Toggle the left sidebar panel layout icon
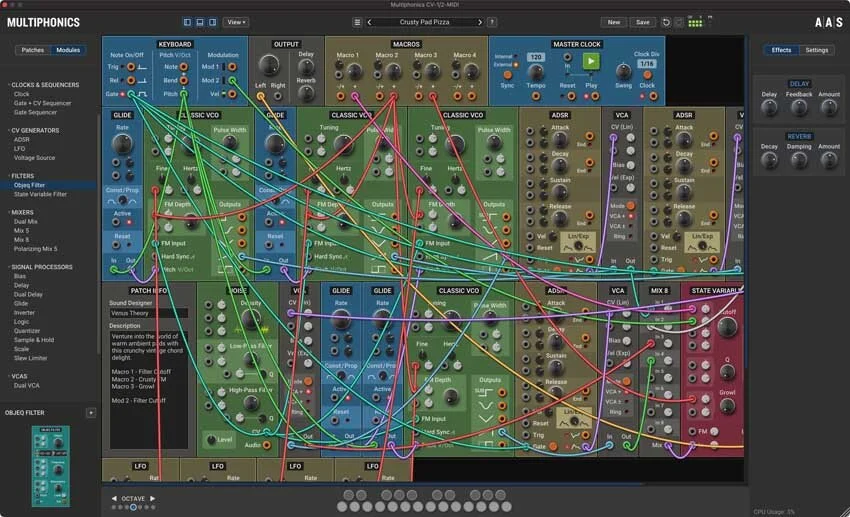This screenshot has width=850, height=517. pos(187,22)
